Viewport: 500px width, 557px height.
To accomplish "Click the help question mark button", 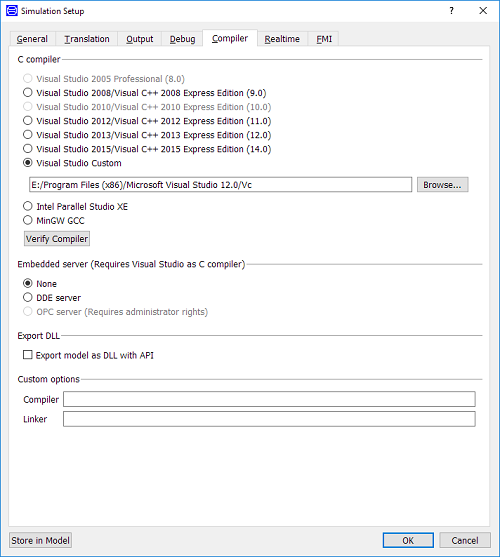I will pos(451,11).
